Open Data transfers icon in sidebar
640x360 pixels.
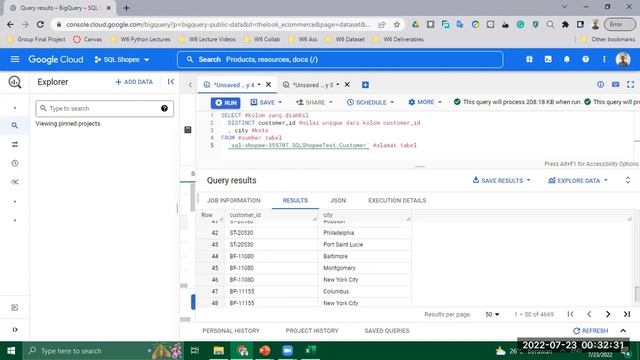15,144
